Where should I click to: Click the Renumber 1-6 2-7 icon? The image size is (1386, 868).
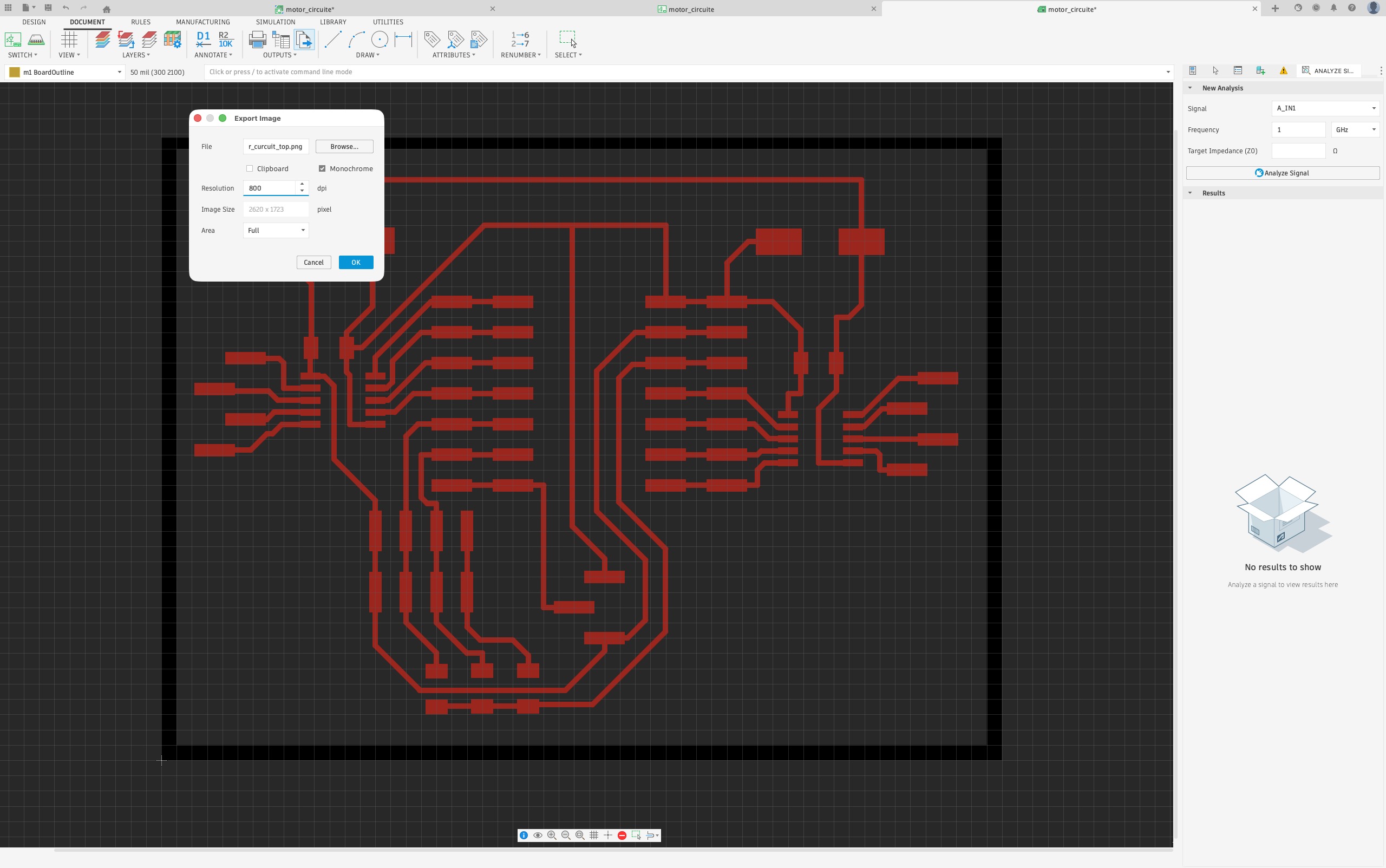pos(519,39)
